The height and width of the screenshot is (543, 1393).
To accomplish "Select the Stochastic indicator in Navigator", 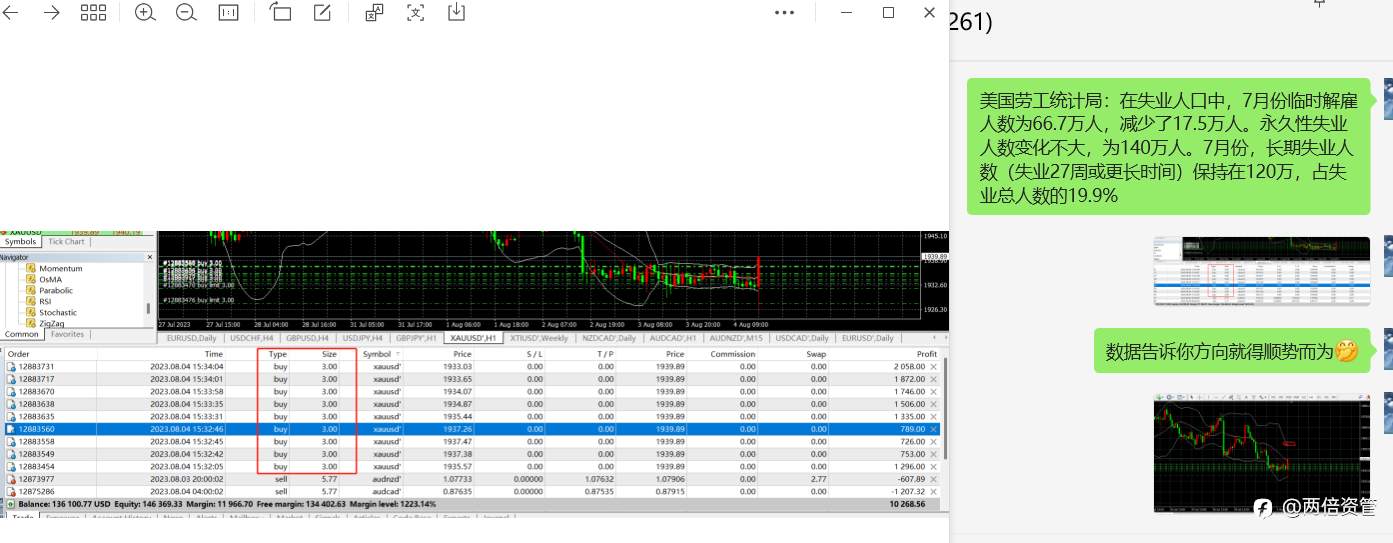I will coord(58,312).
